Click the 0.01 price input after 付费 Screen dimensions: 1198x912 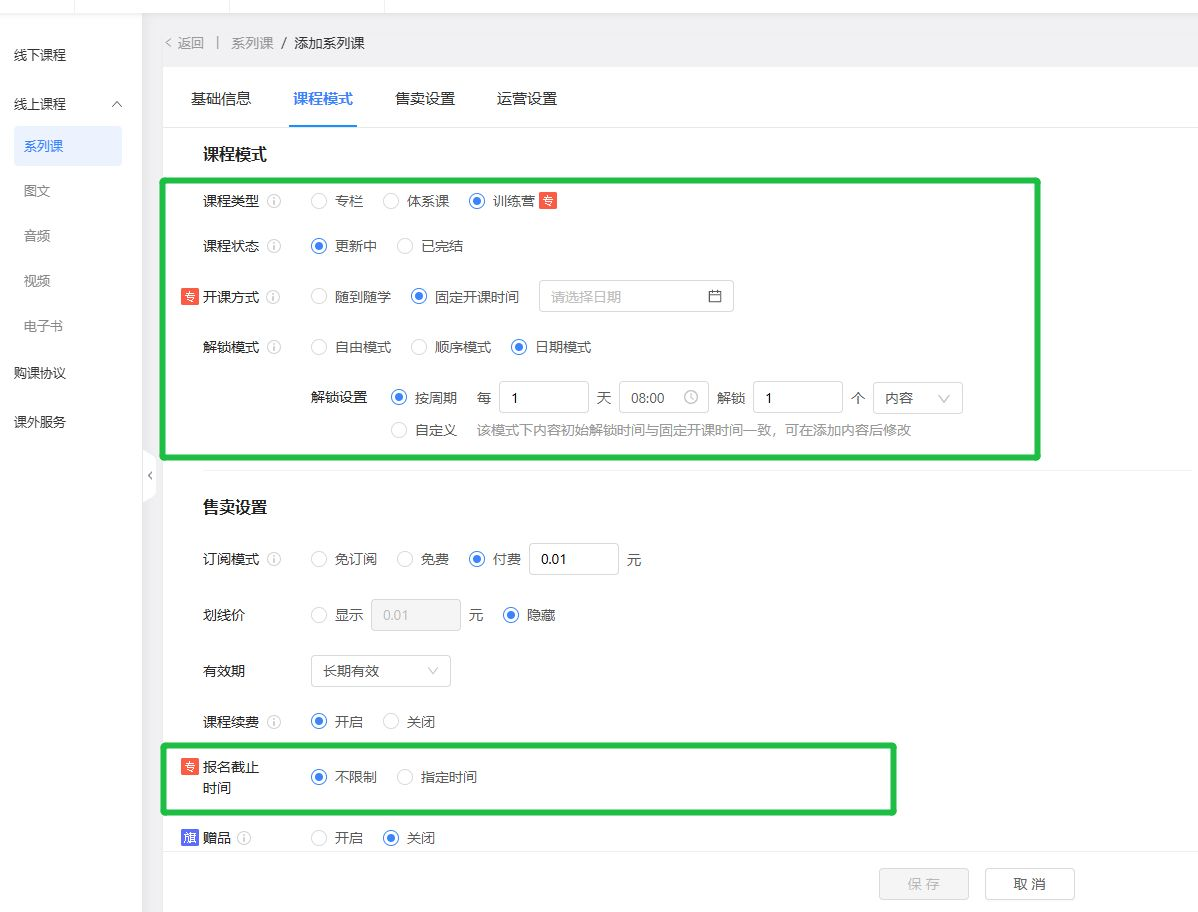[574, 559]
